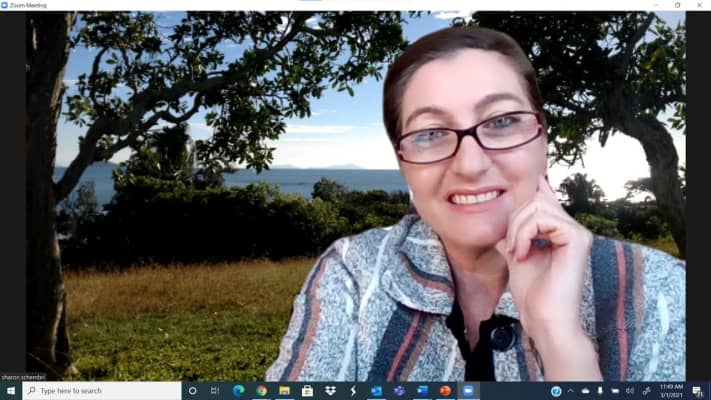Image resolution: width=711 pixels, height=400 pixels.
Task: Click the taskbar search box
Action: tap(100, 391)
